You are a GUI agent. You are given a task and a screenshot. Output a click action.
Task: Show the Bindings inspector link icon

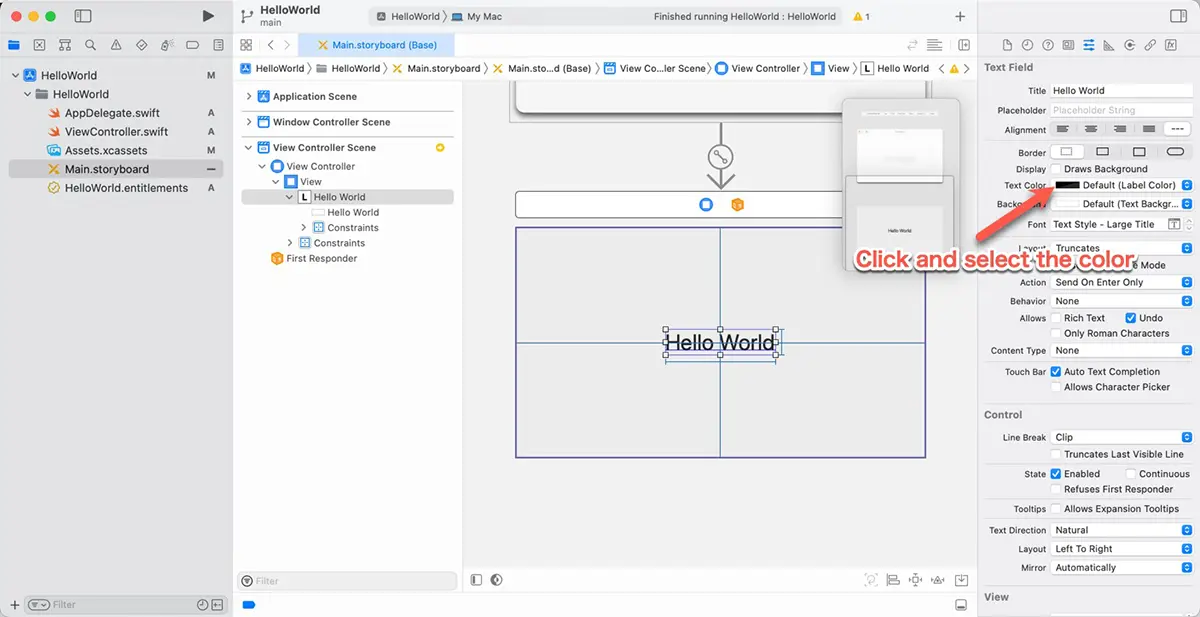[1150, 45]
